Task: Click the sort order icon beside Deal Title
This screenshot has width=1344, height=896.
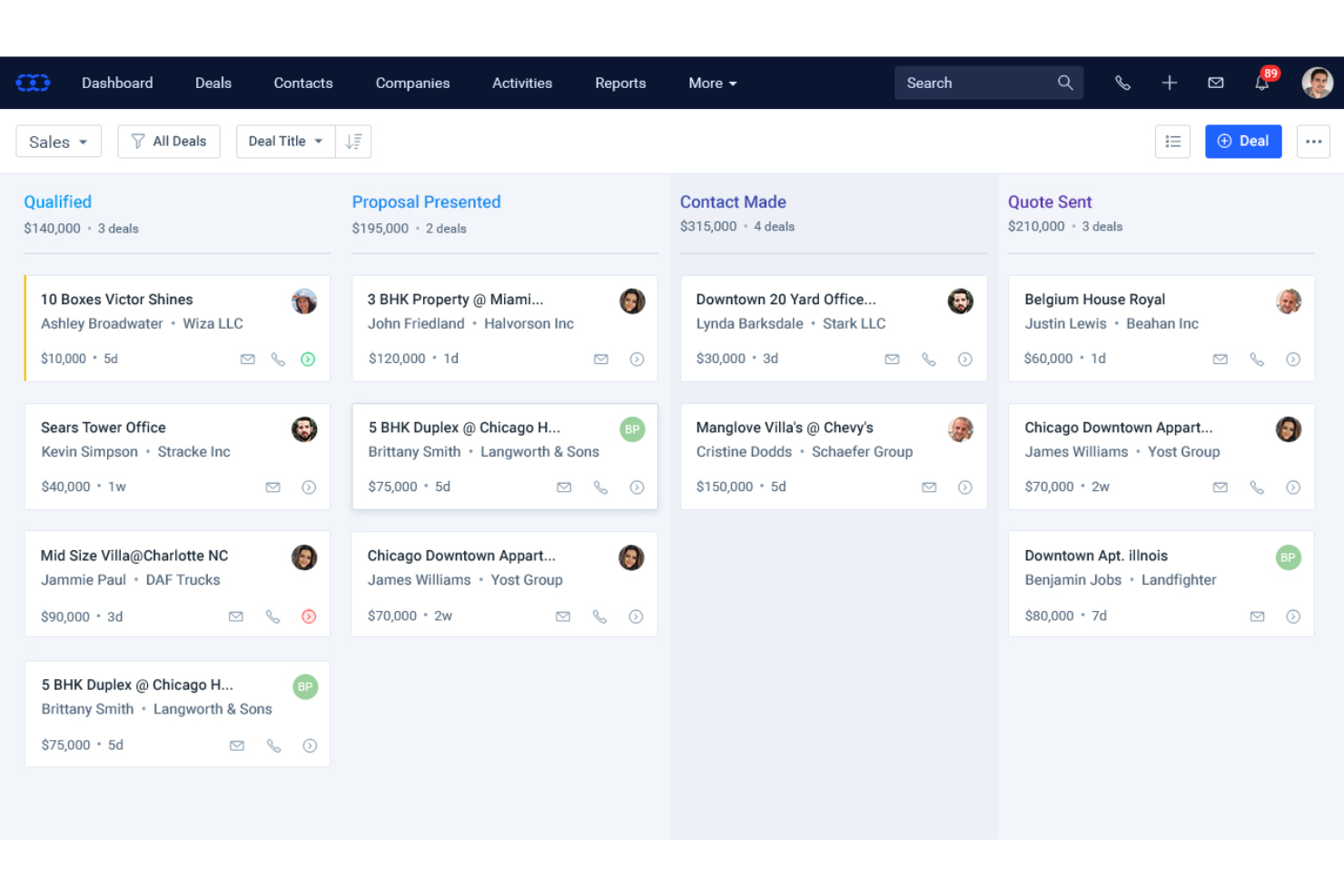Action: click(354, 141)
